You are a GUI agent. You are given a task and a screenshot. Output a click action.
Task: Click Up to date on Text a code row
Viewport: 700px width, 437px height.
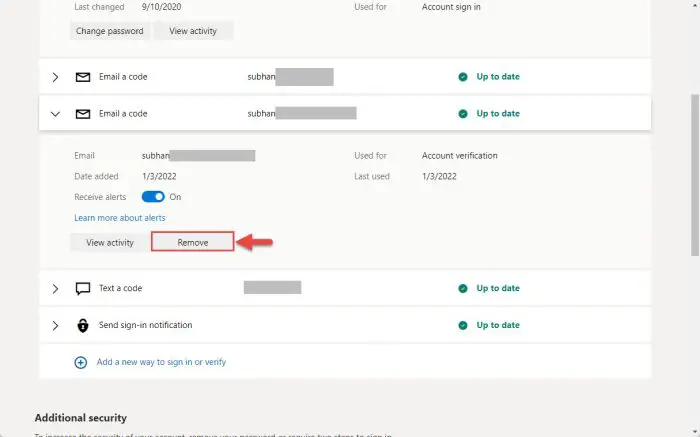point(498,288)
